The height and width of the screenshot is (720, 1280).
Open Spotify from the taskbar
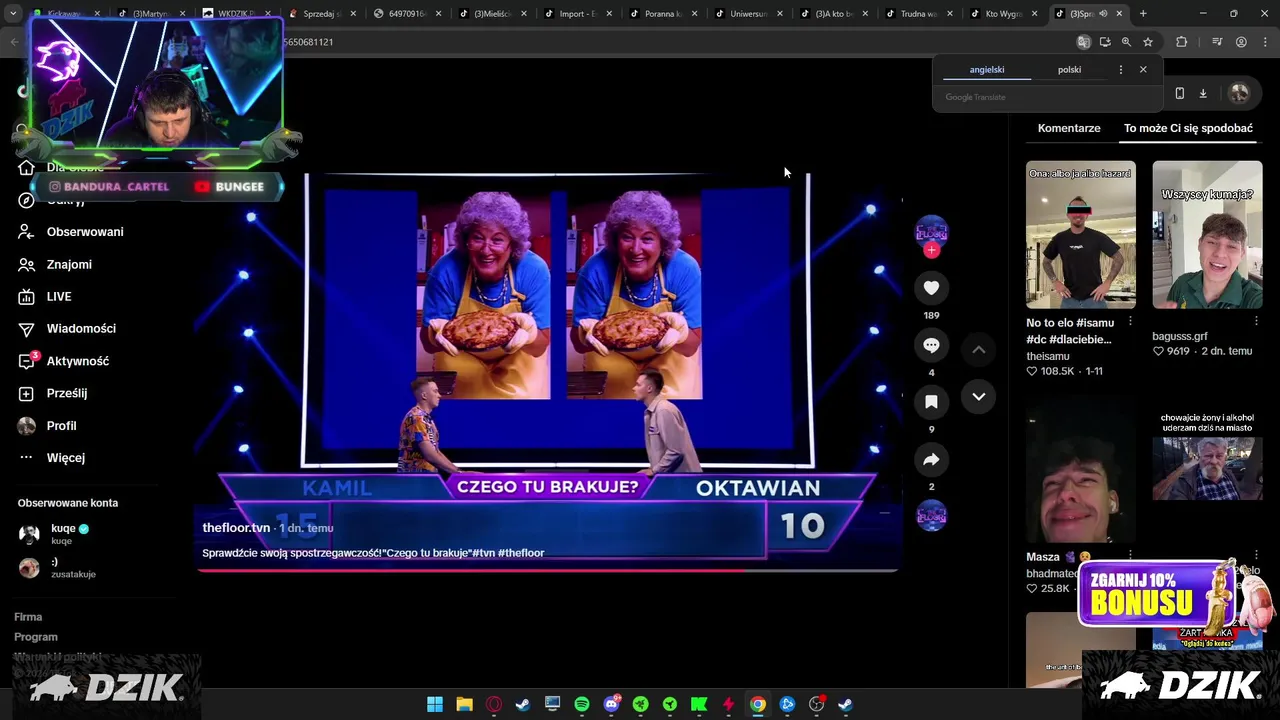click(x=582, y=704)
